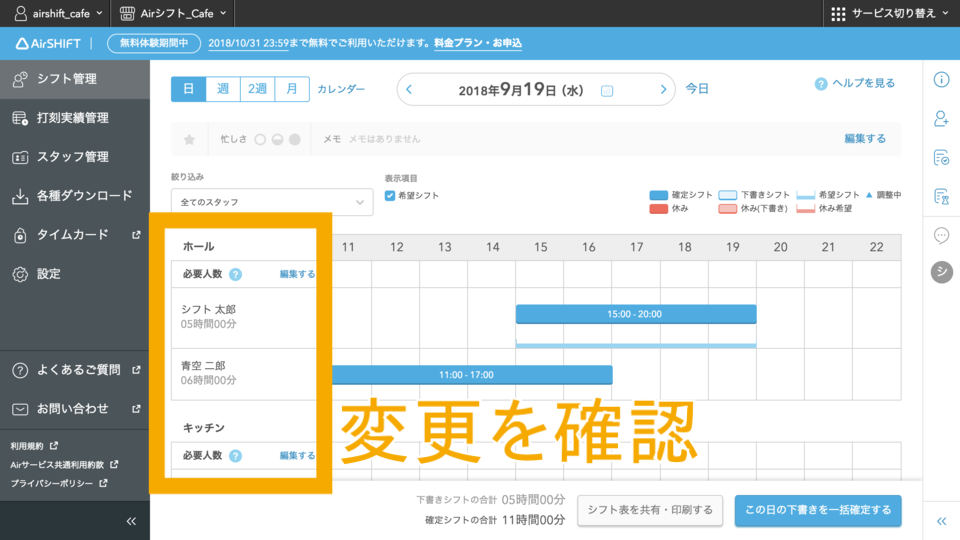The image size is (960, 540).
Task: Open chat bubble icon in right sidebar
Action: coord(941,235)
